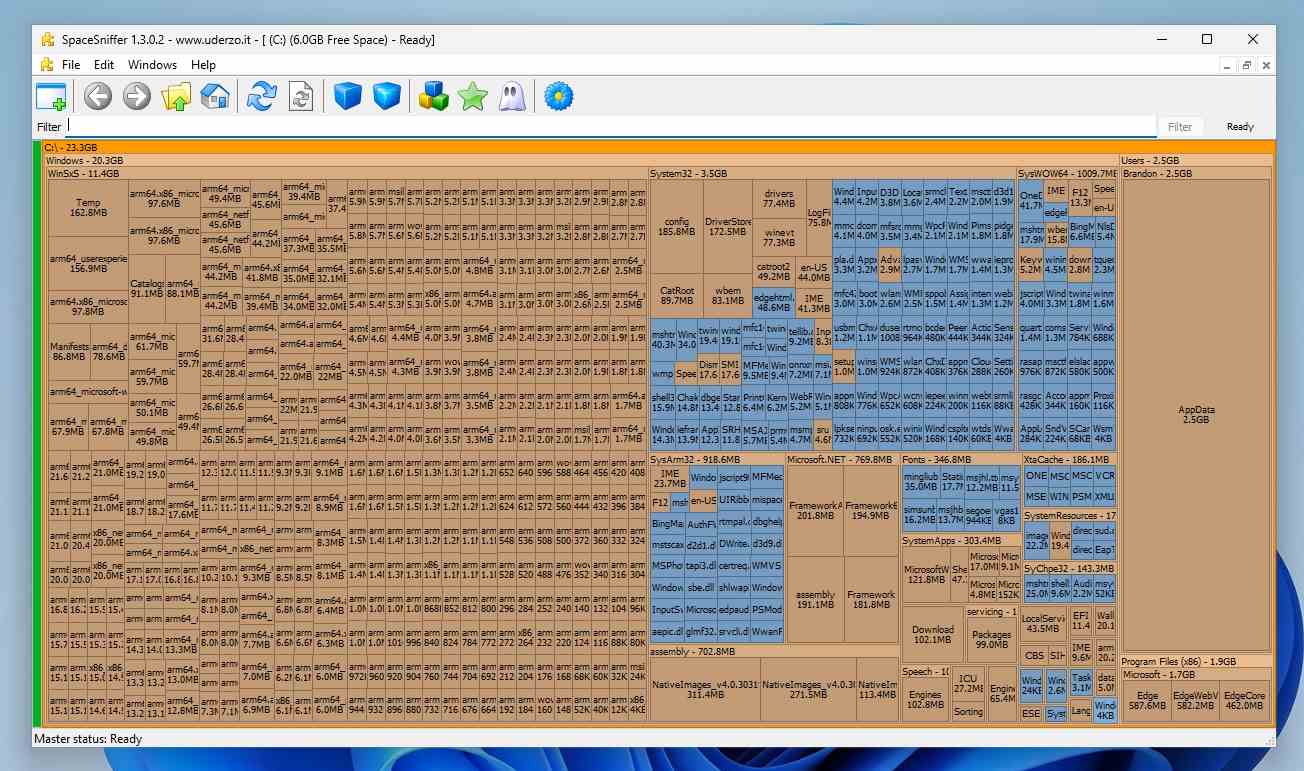This screenshot has height=771, width=1304.
Task: Click the LocalServ 43.5MB block
Action: click(x=1043, y=624)
